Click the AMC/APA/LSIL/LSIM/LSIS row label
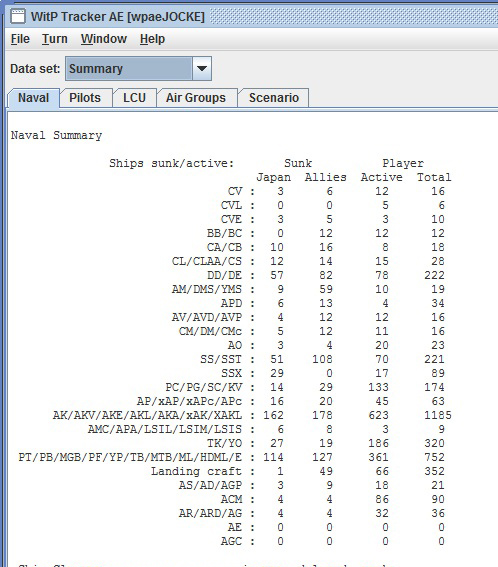 165,429
